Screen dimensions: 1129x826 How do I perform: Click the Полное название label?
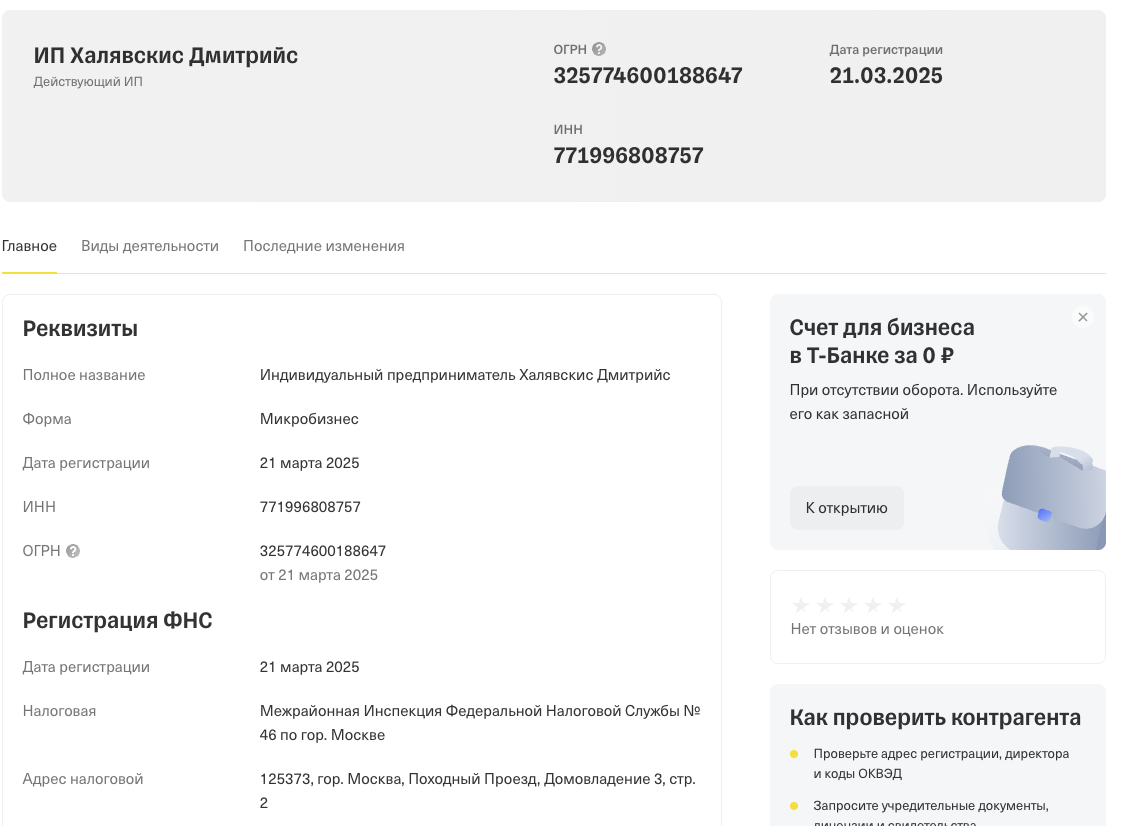pos(84,375)
